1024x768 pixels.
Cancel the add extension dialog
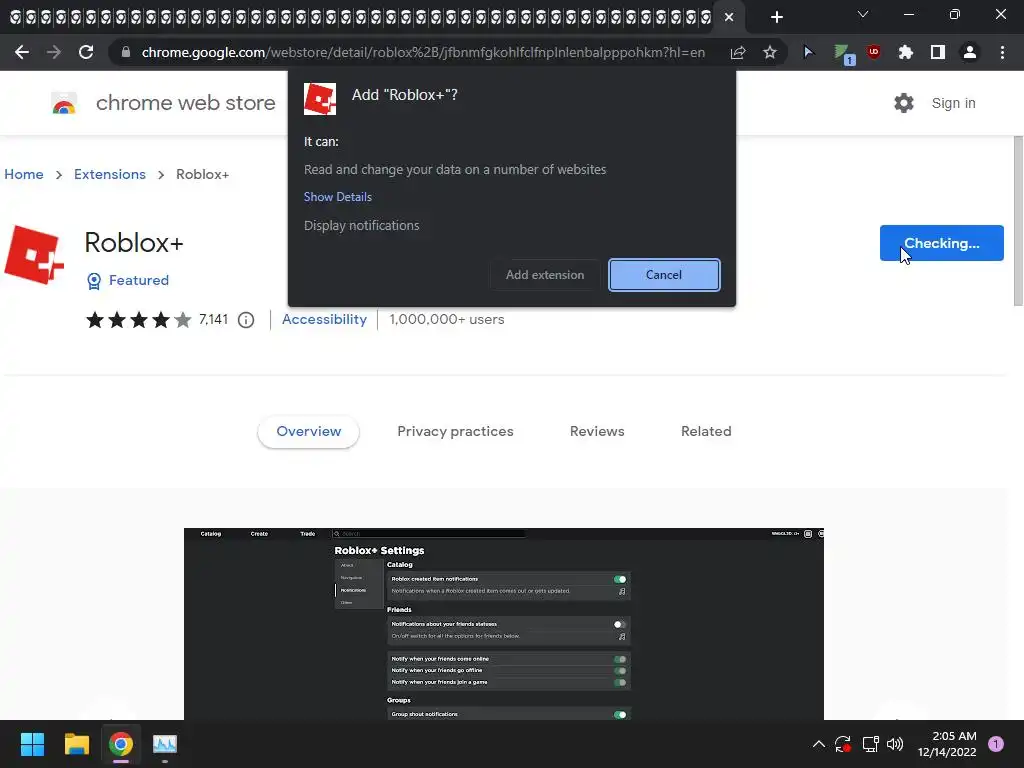[664, 275]
